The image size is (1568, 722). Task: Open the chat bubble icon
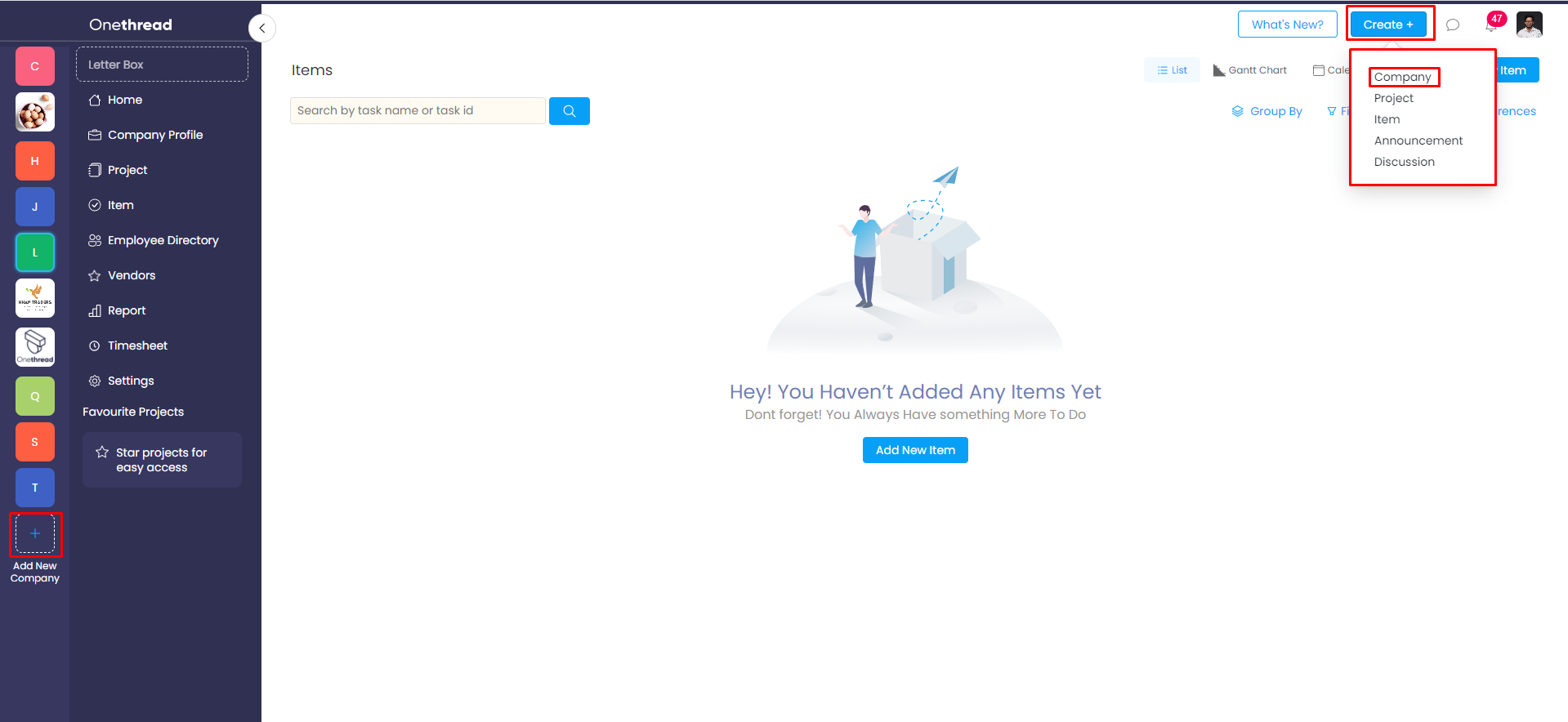tap(1452, 25)
